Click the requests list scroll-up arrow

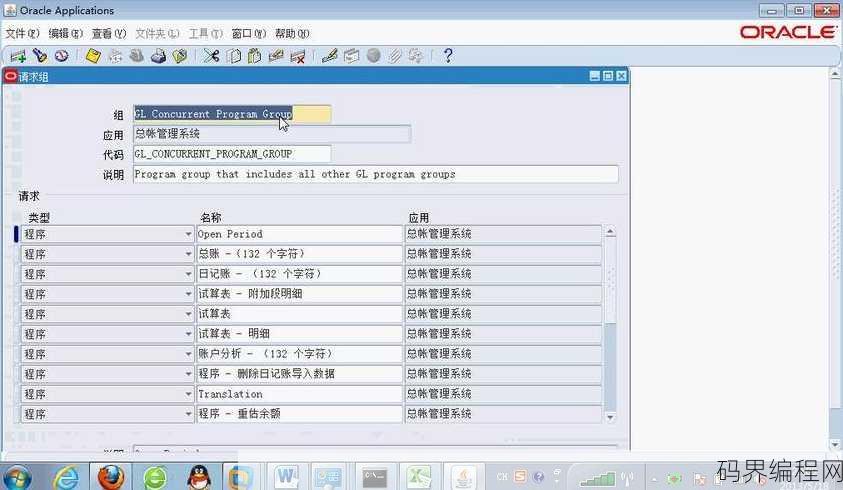click(x=610, y=232)
